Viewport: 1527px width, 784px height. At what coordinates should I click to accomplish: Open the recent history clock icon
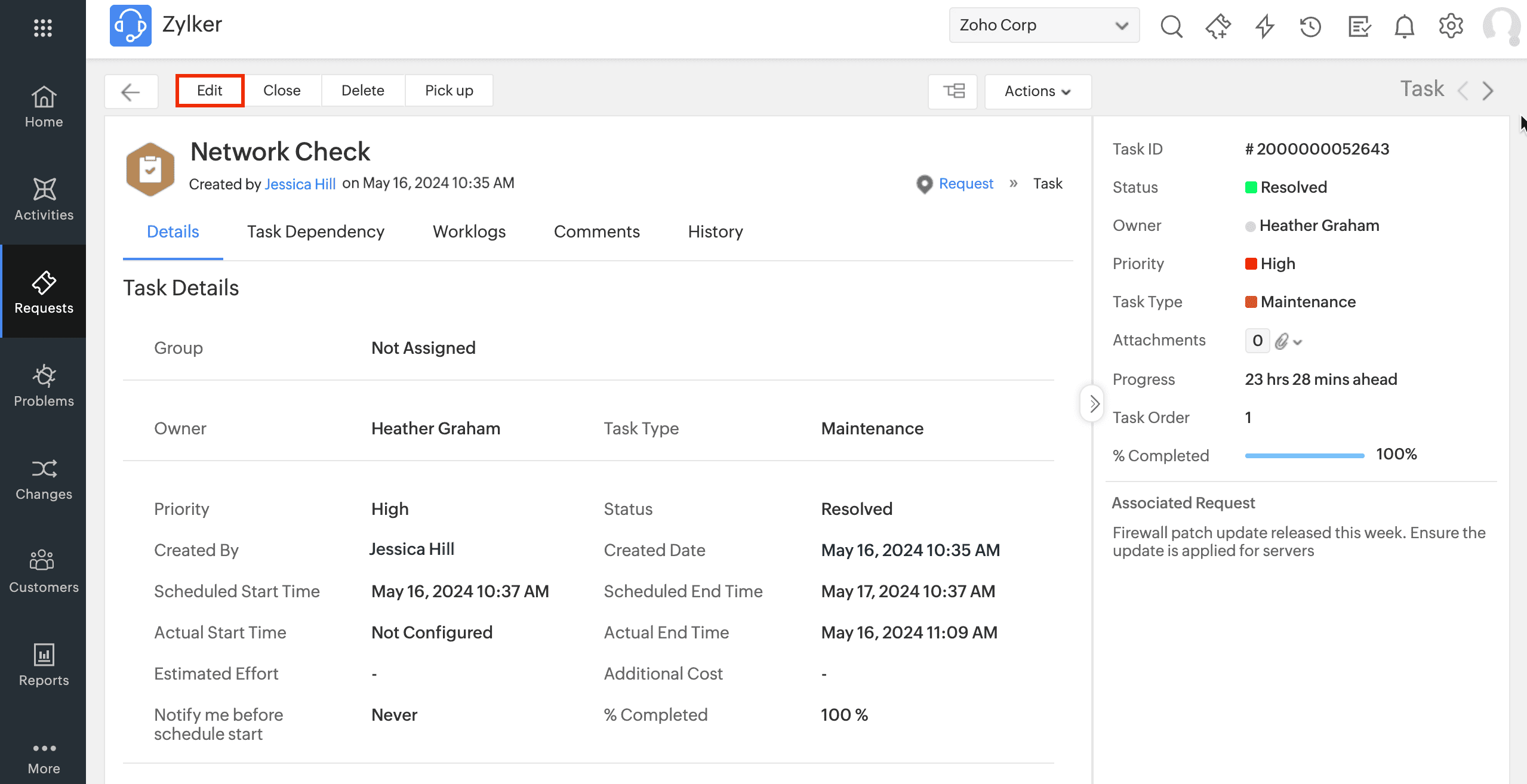tap(1310, 26)
